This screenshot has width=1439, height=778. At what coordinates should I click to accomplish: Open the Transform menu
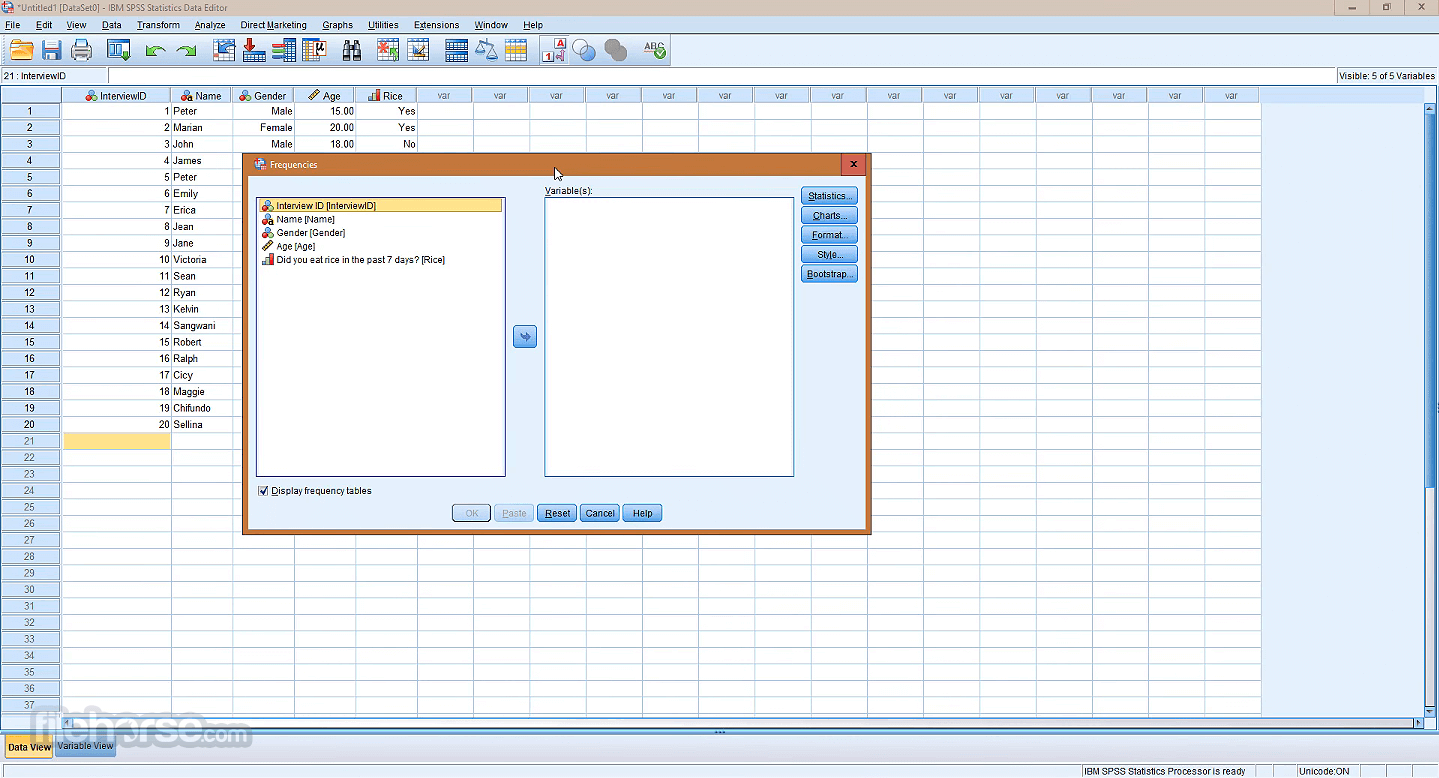point(158,25)
